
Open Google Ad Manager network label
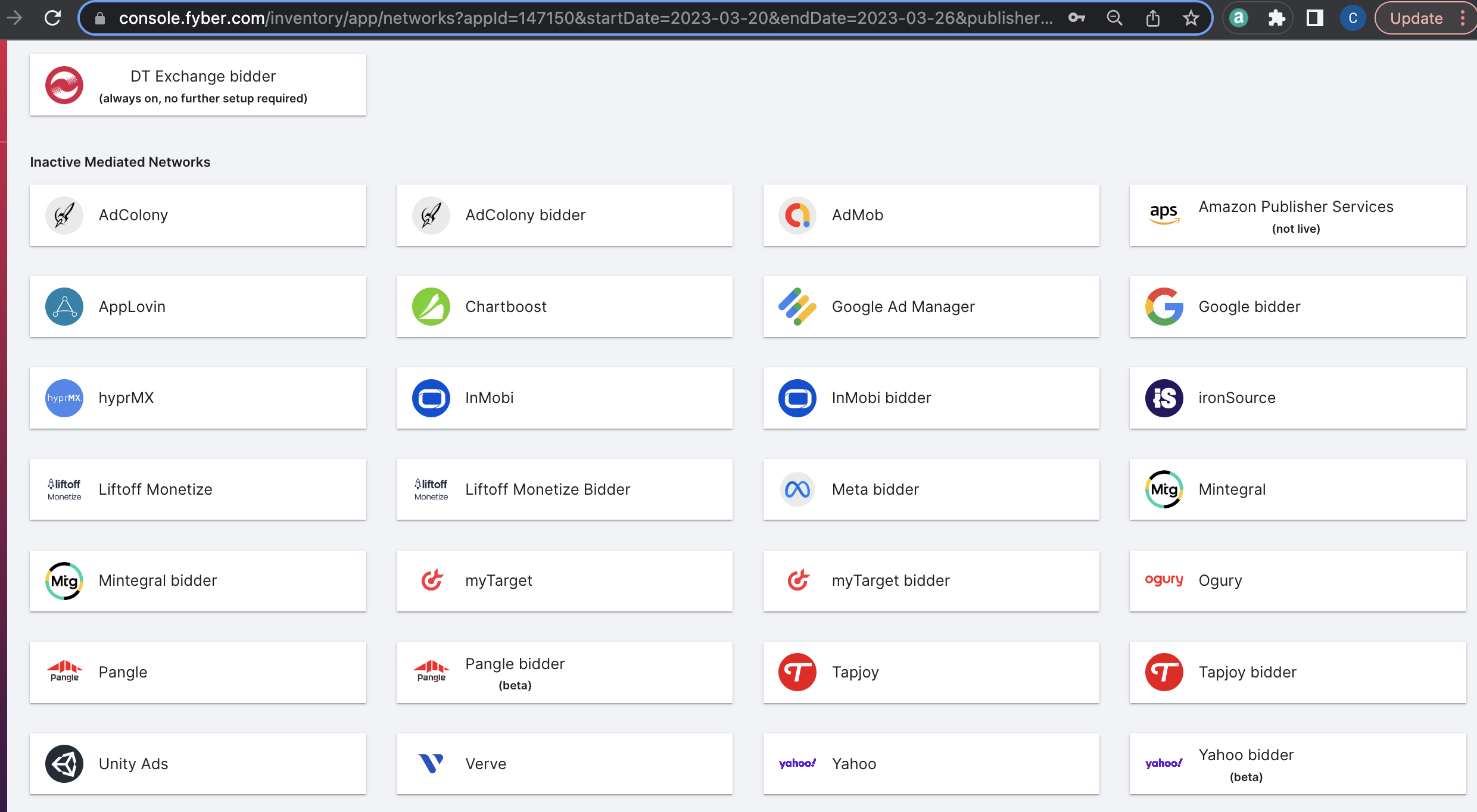tap(903, 307)
